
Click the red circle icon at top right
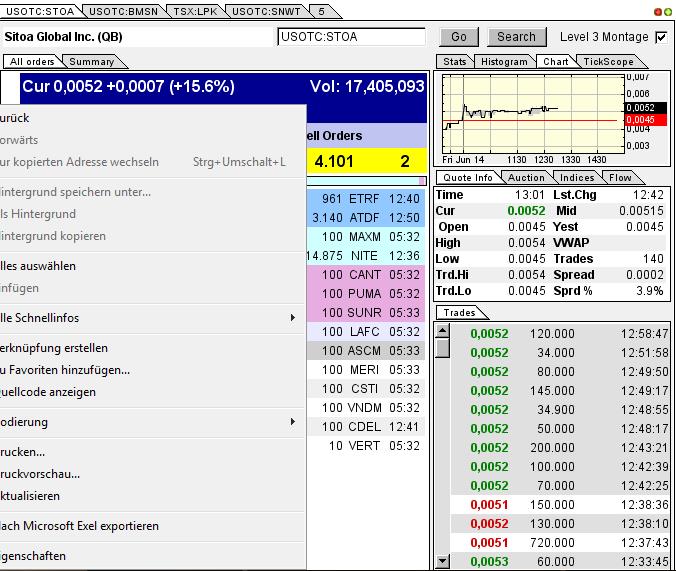[x=659, y=11]
